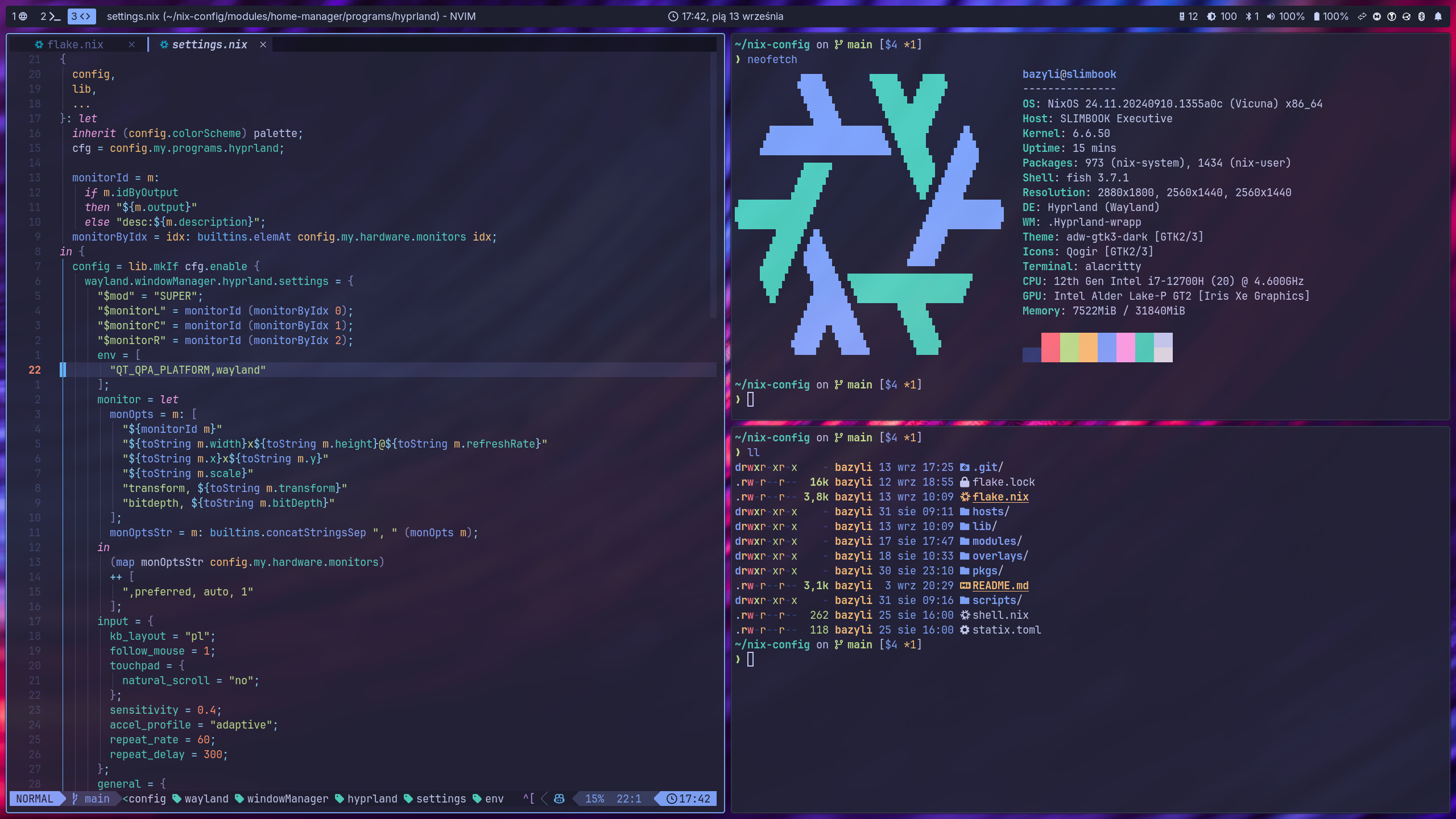Click the Copilot icon in nvim statusline
The height and width of the screenshot is (819, 1456).
pyautogui.click(x=559, y=799)
